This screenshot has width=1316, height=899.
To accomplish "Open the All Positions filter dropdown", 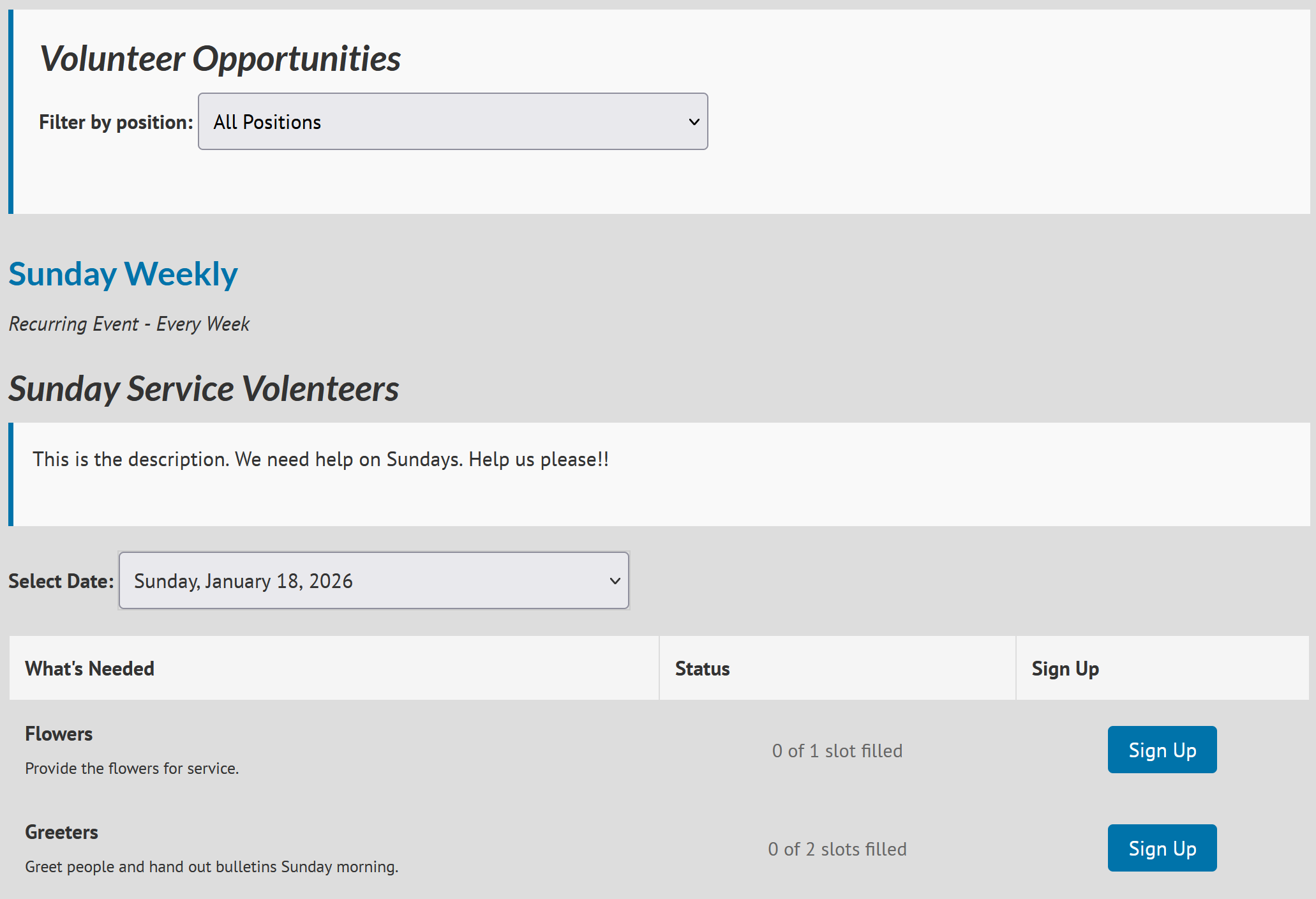I will click(452, 121).
